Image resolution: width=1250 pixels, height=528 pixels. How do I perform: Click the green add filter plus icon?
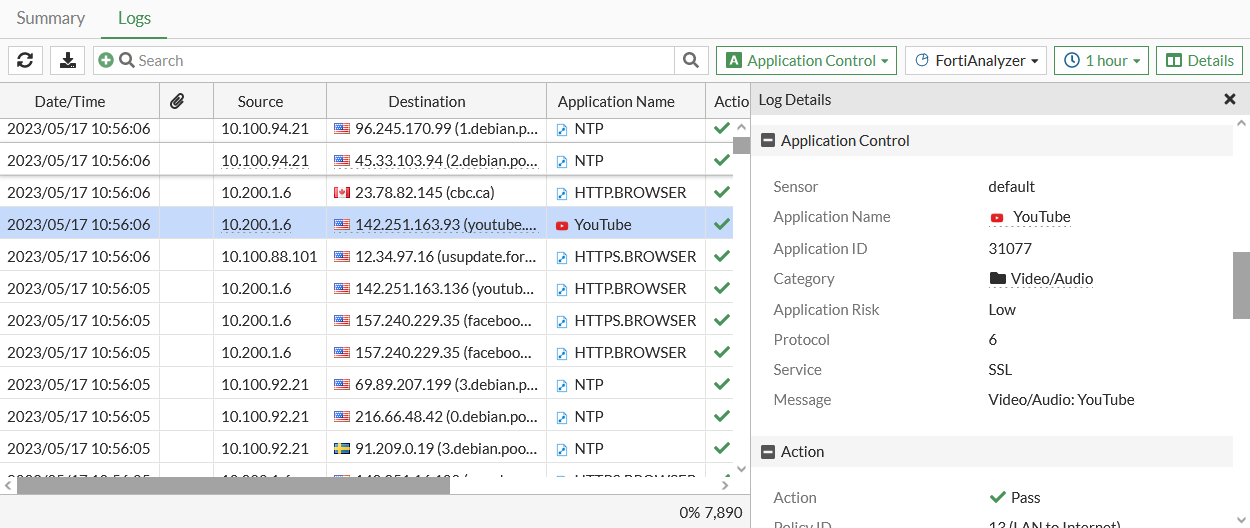106,61
